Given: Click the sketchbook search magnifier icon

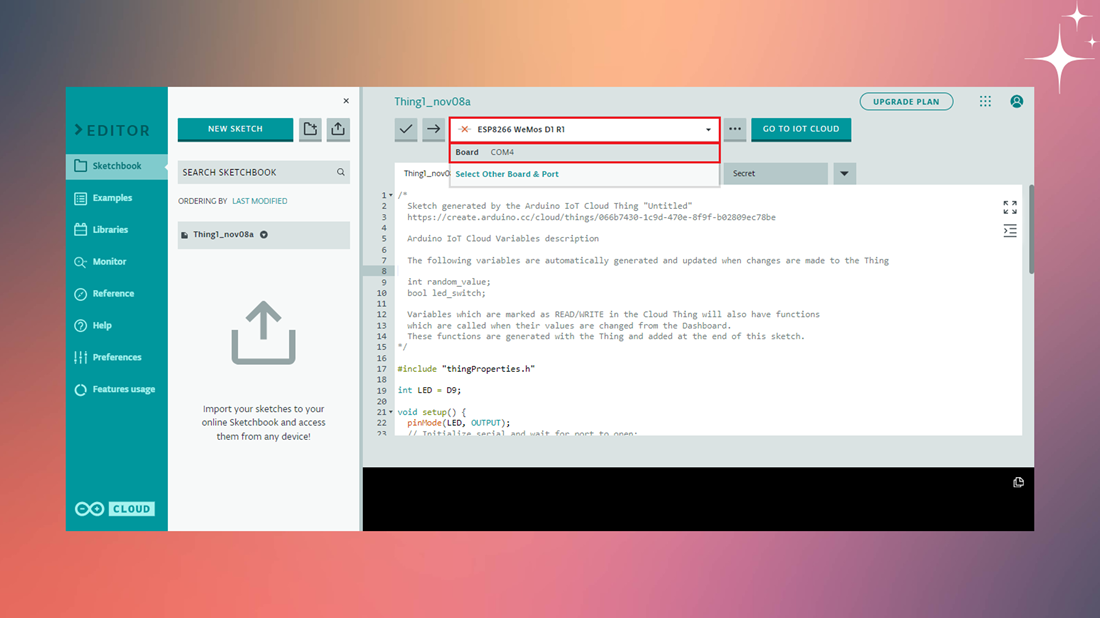Looking at the screenshot, I should click(x=341, y=172).
